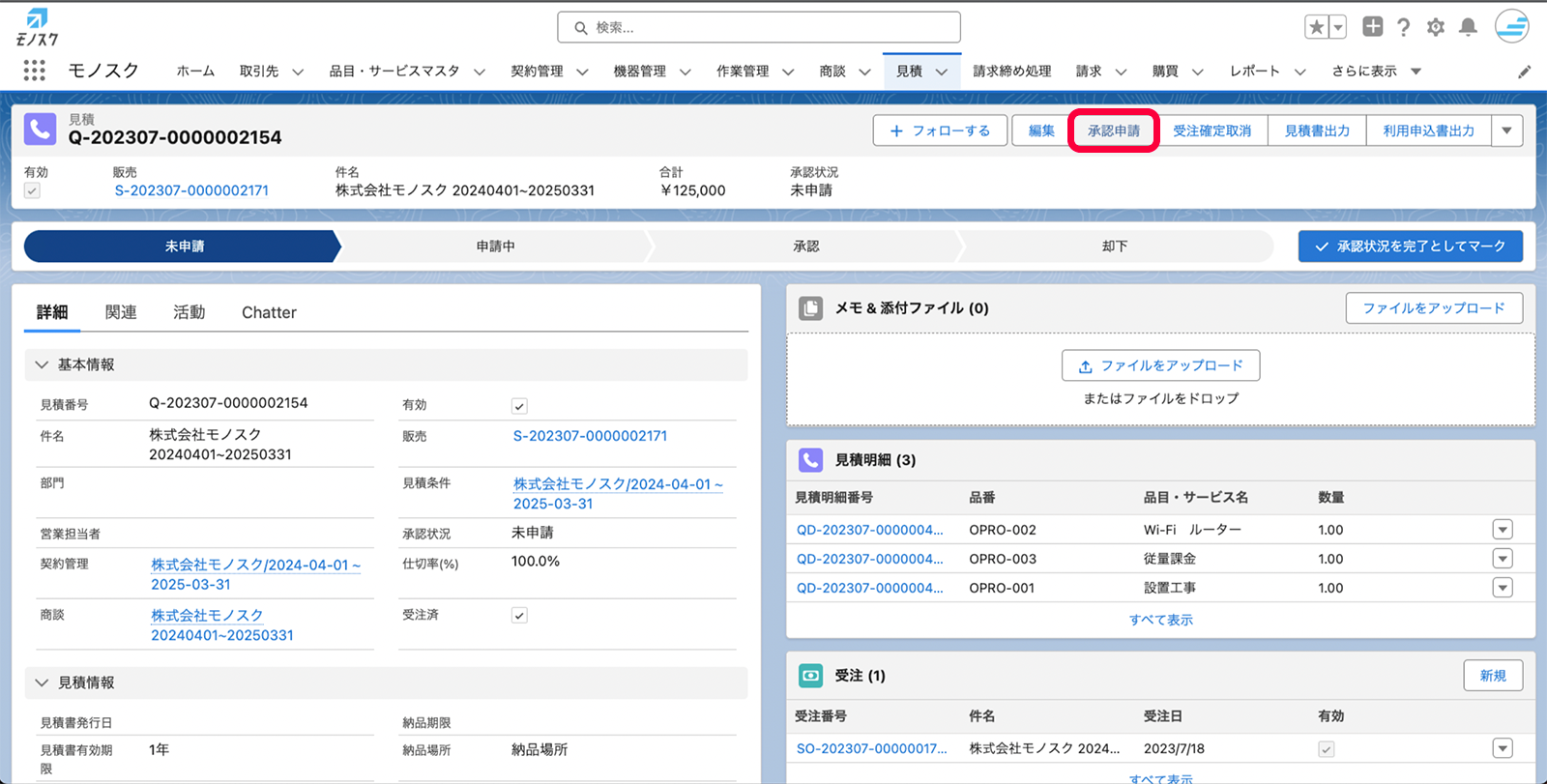Select the 申請中 path stage
1547x784 pixels.
coord(495,247)
